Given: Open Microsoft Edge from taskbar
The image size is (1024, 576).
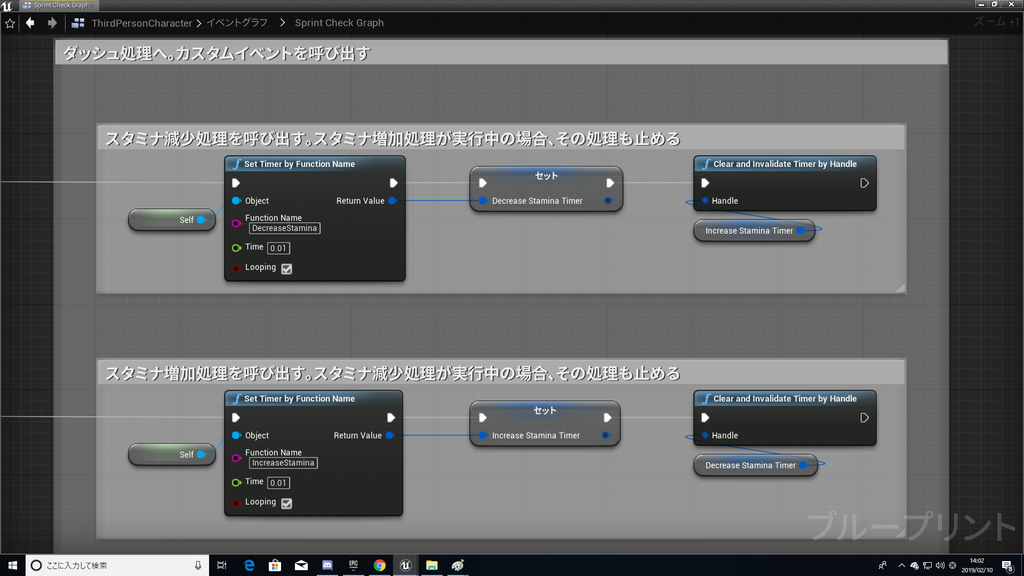Looking at the screenshot, I should [x=249, y=565].
